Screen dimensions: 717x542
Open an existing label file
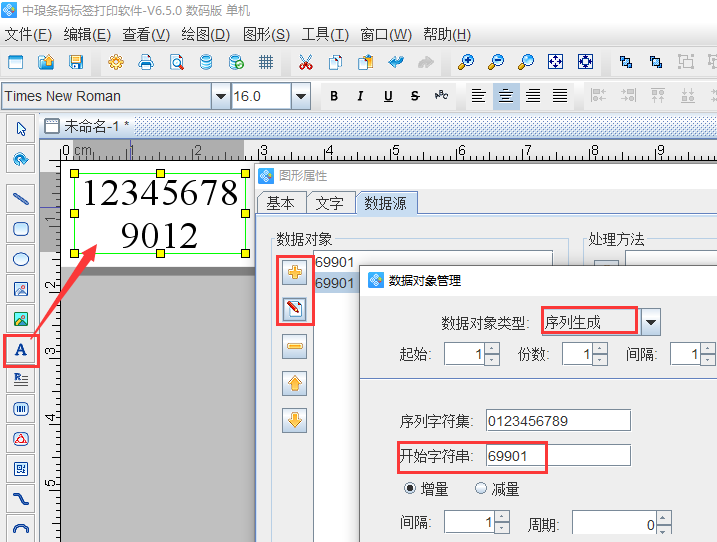click(x=46, y=62)
